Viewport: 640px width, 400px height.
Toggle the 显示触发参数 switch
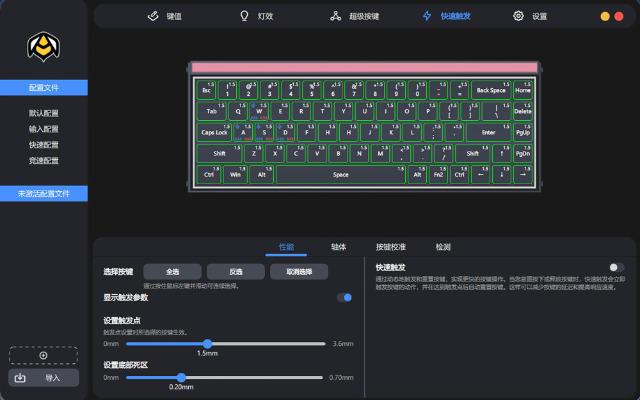click(344, 298)
